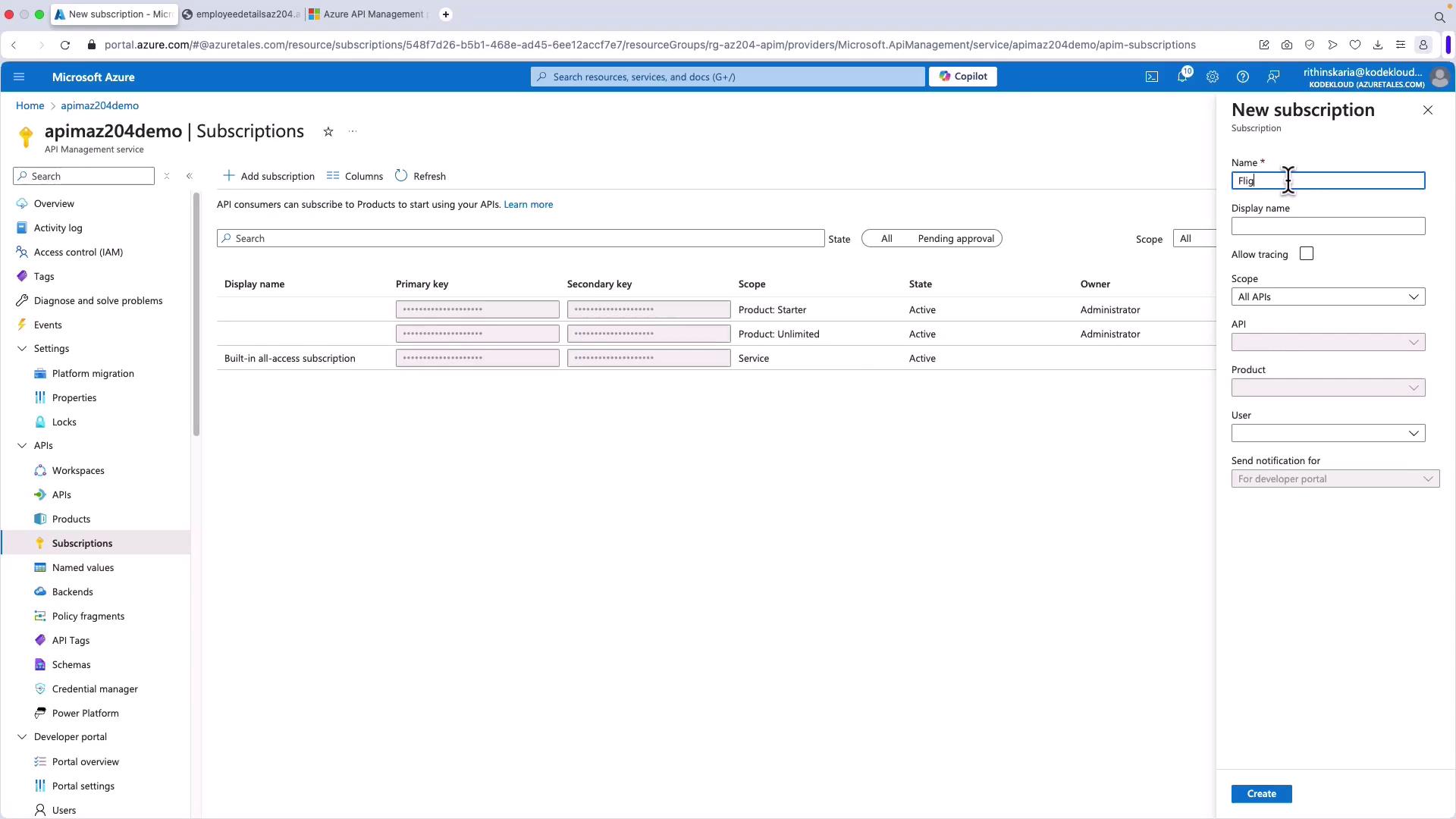Favorite this page with the star icon
This screenshot has width=1456, height=819.
point(328,132)
